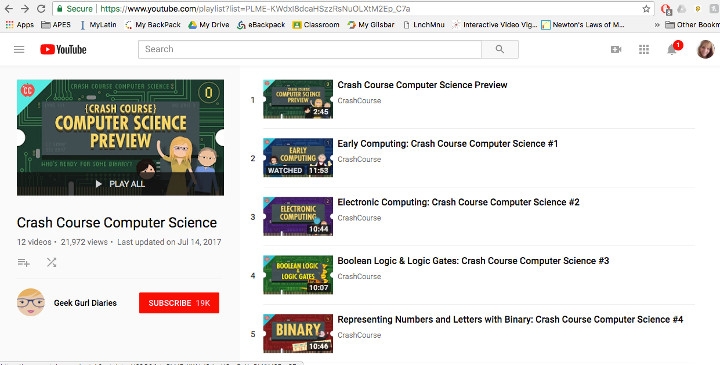Open the red browser extension icon in toolbar
This screenshot has width=720, height=365.
[x=665, y=9]
